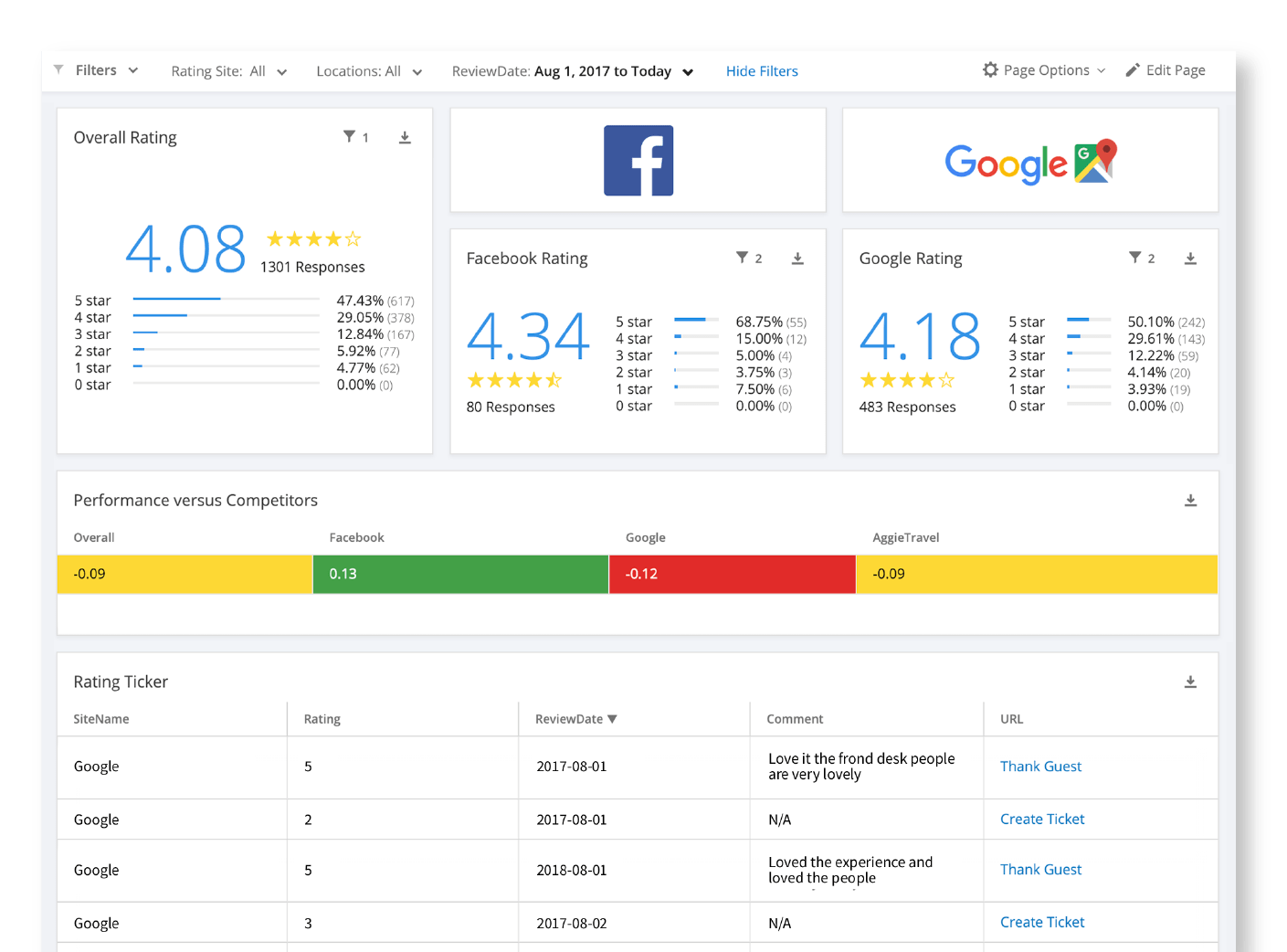1287x952 pixels.
Task: Click the Google Rating filter funnel icon
Action: tap(1134, 258)
